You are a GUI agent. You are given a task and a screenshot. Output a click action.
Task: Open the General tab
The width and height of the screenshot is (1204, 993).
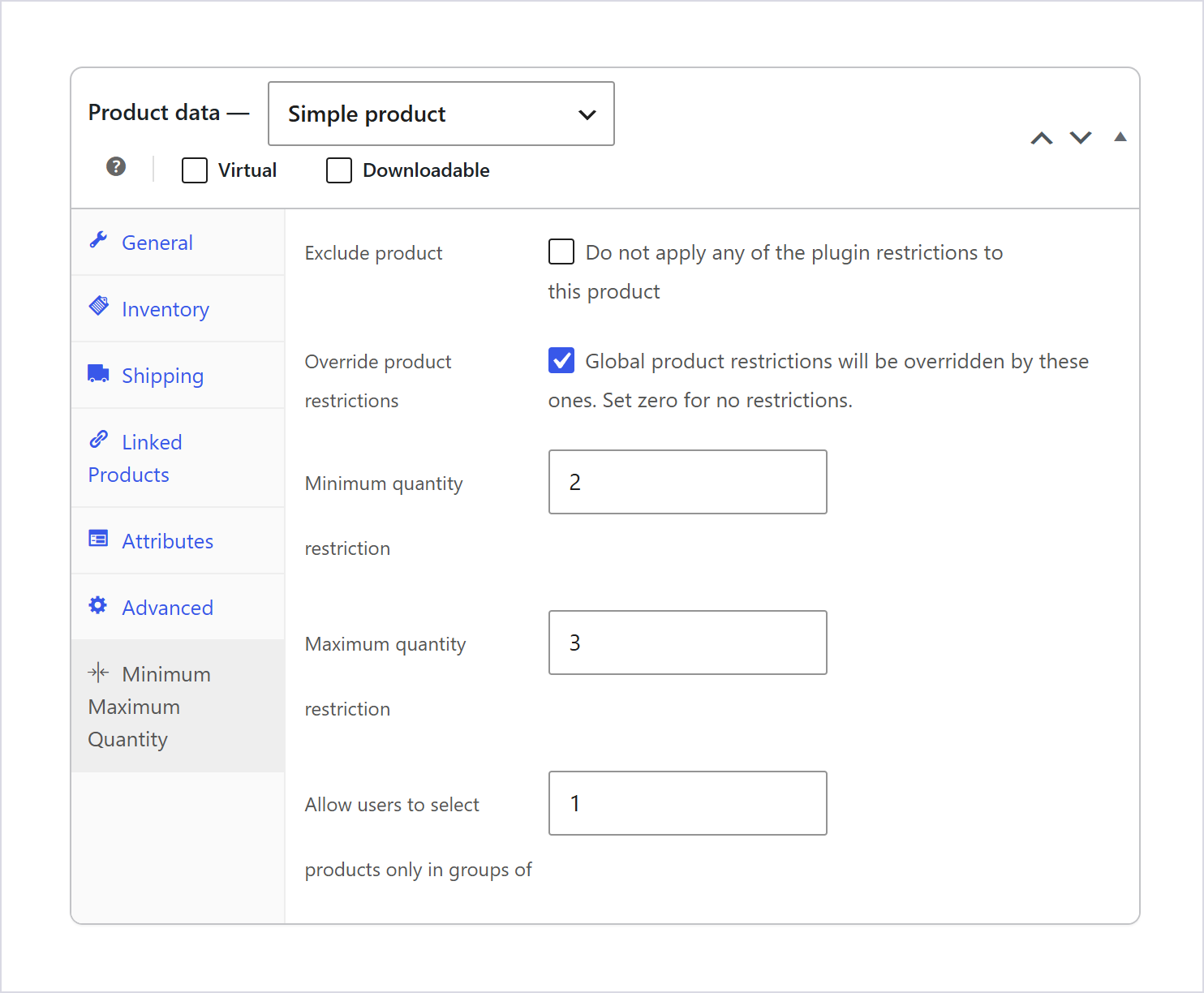coord(178,243)
